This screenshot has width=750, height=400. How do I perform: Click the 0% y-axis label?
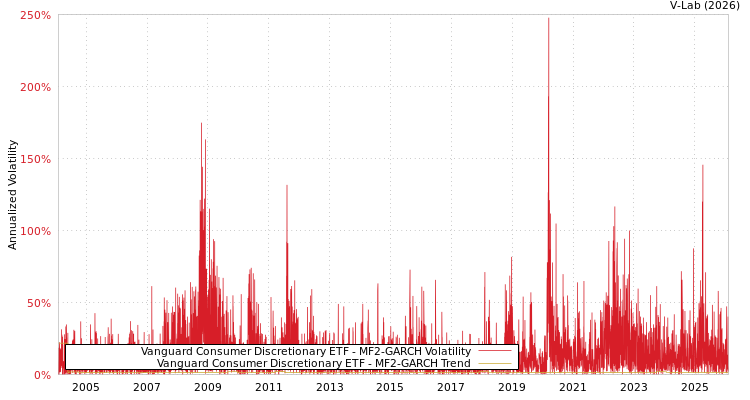[x=42, y=375]
